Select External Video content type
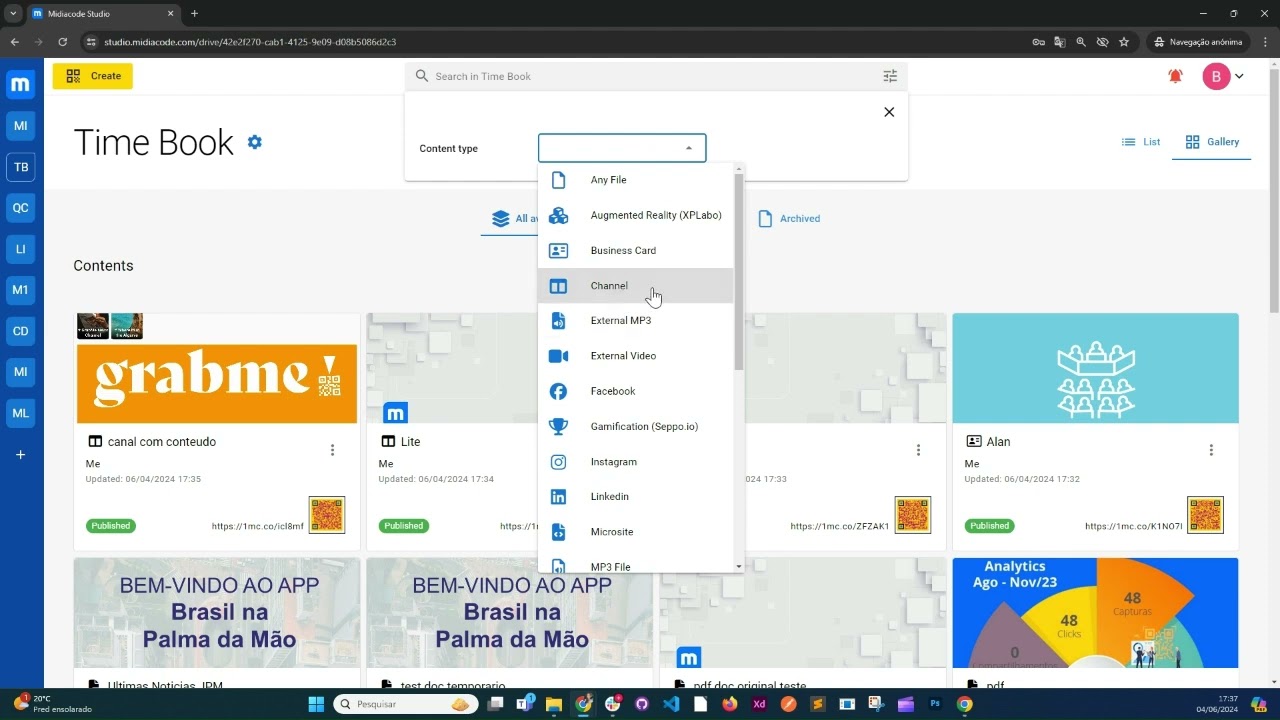The width and height of the screenshot is (1280, 720). pyautogui.click(x=635, y=356)
